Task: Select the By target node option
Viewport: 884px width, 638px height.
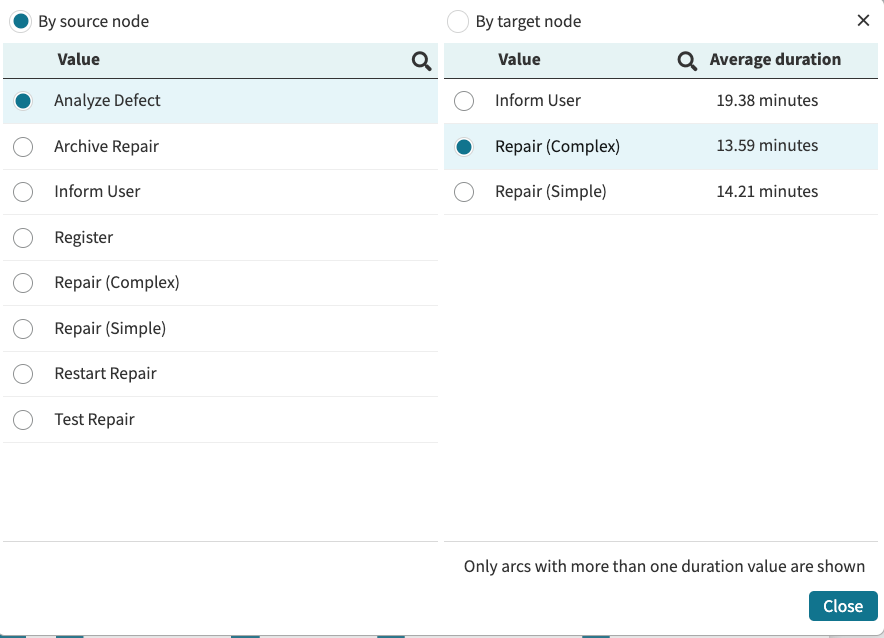Action: [457, 21]
